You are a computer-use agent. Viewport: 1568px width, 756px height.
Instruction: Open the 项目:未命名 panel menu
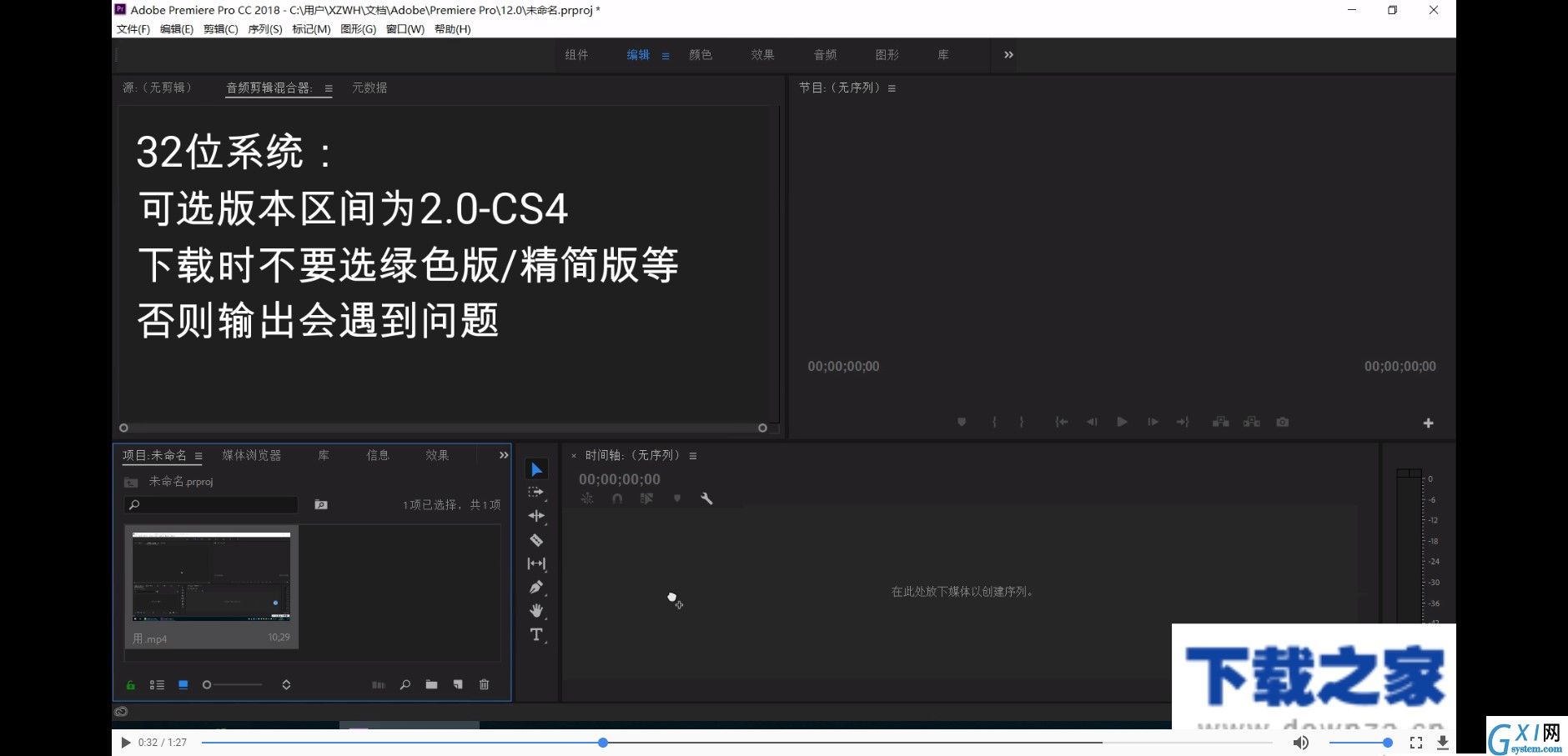(199, 456)
